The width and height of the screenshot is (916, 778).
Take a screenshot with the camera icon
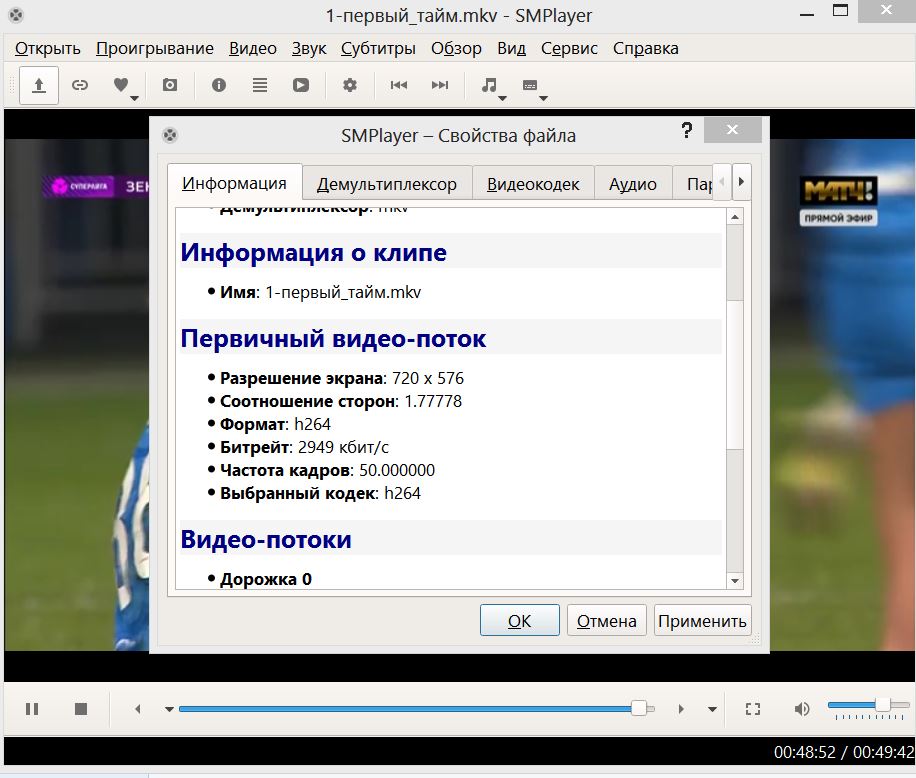pyautogui.click(x=170, y=86)
